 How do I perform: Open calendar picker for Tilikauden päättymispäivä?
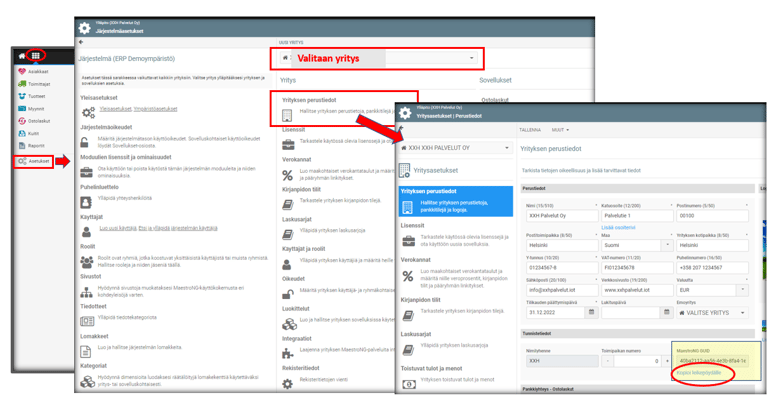pyautogui.click(x=590, y=313)
